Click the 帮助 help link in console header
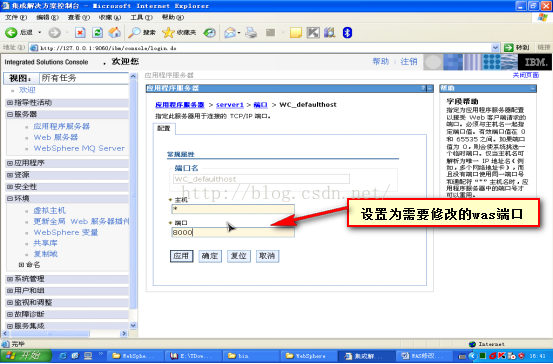 pyautogui.click(x=381, y=62)
